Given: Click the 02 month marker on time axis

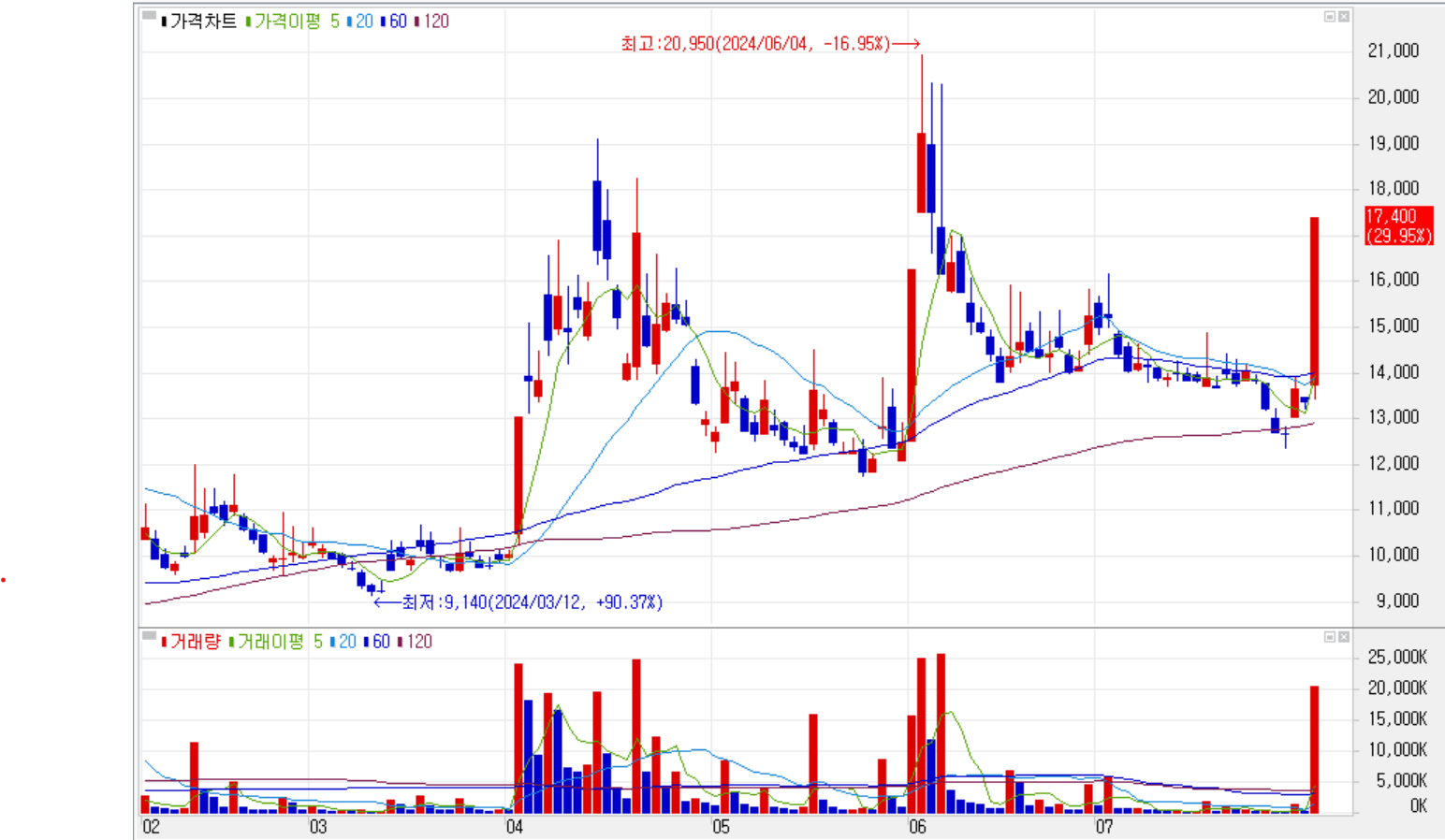Looking at the screenshot, I should click(x=151, y=827).
